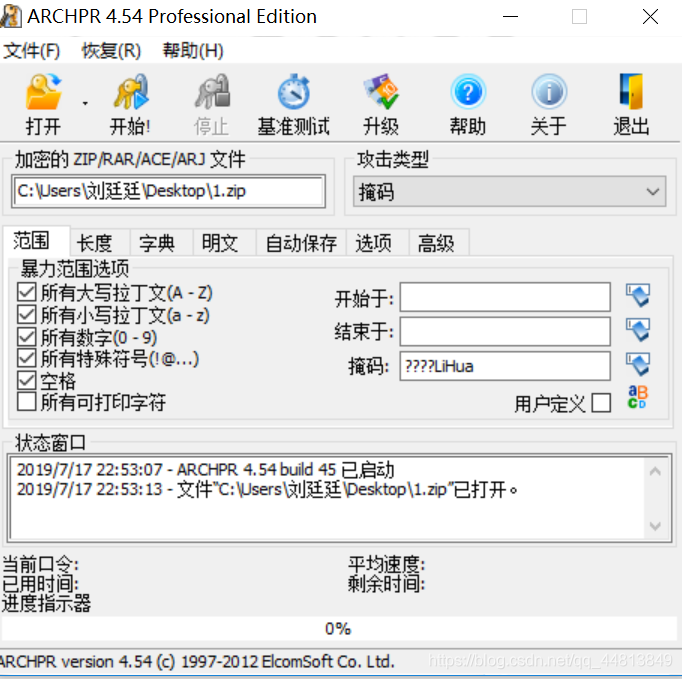Screen dimensions: 682x679
Task: Uncheck 所有数字(0 - 9) checkbox
Action: pos(27,337)
